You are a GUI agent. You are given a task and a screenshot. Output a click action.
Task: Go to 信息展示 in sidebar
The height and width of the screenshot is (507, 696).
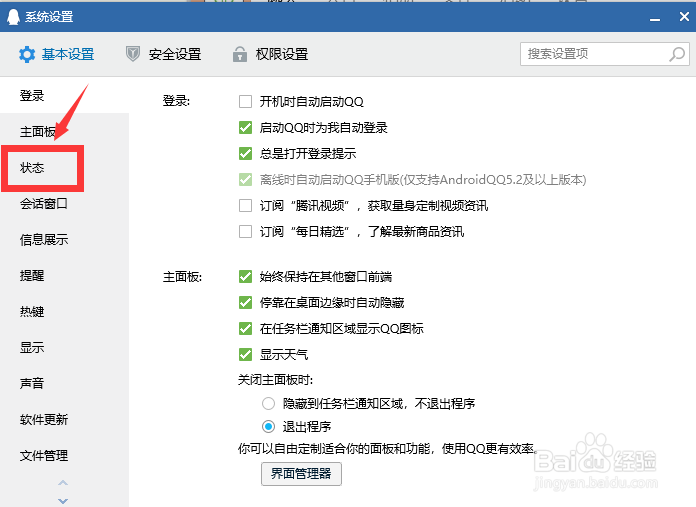[44, 240]
